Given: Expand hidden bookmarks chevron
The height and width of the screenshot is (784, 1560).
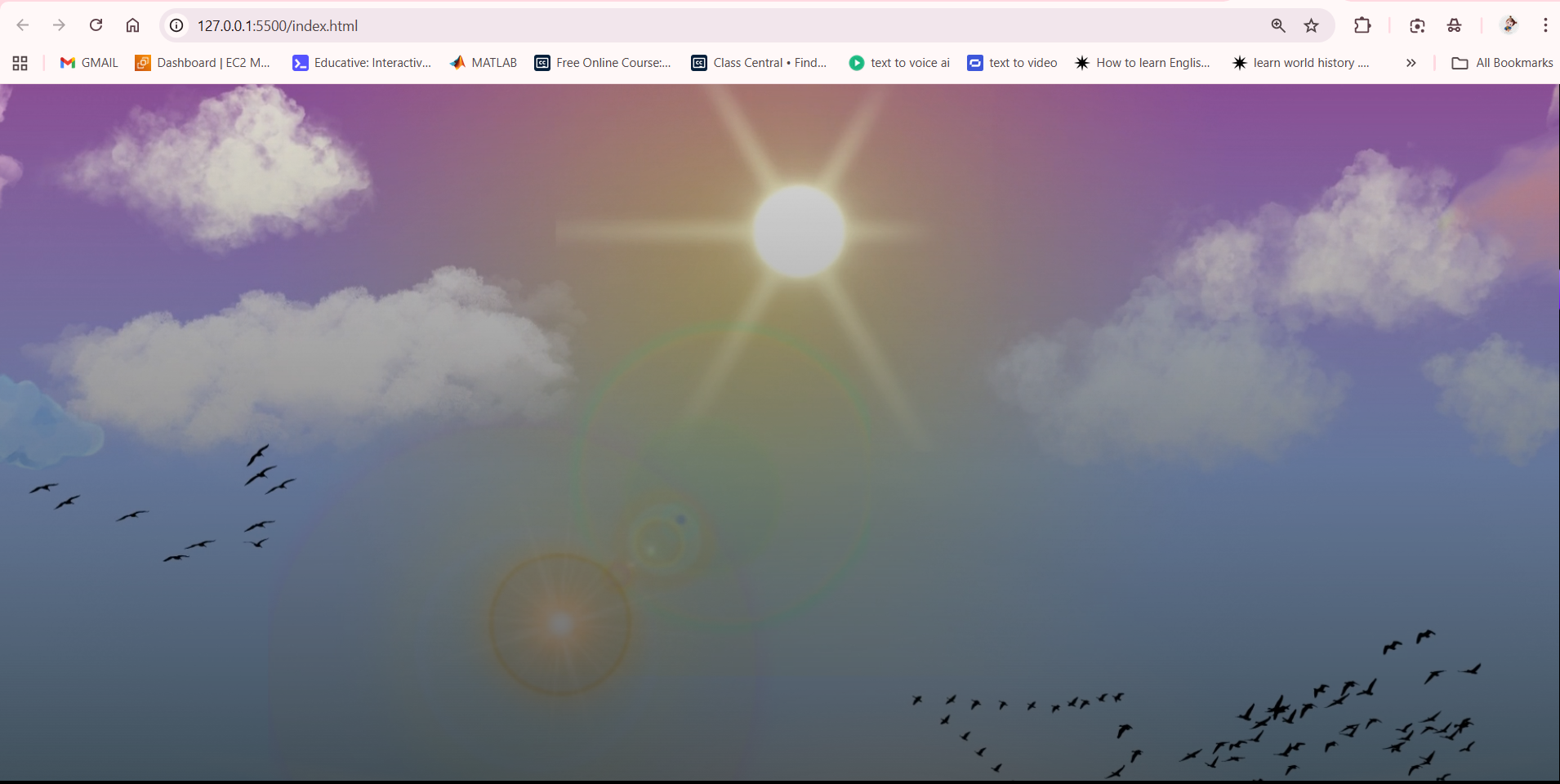Looking at the screenshot, I should coord(1411,63).
